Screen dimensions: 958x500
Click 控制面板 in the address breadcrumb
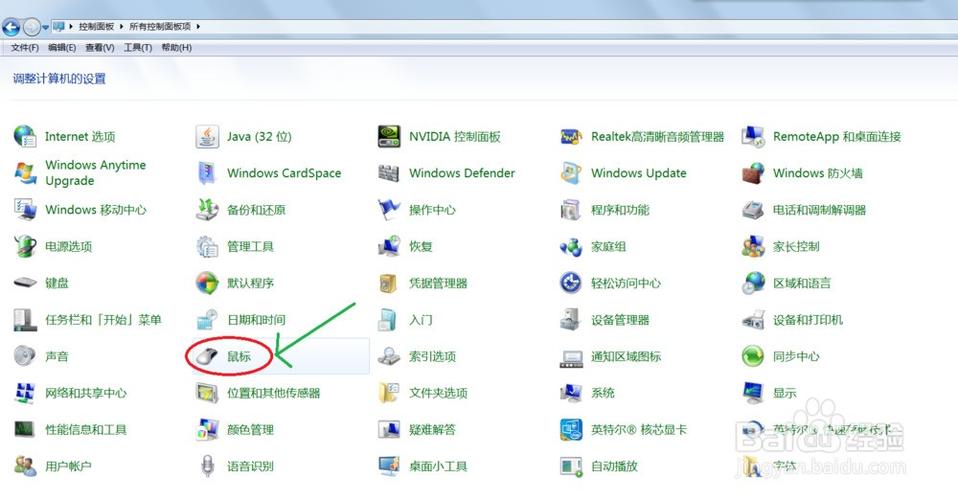point(97,26)
